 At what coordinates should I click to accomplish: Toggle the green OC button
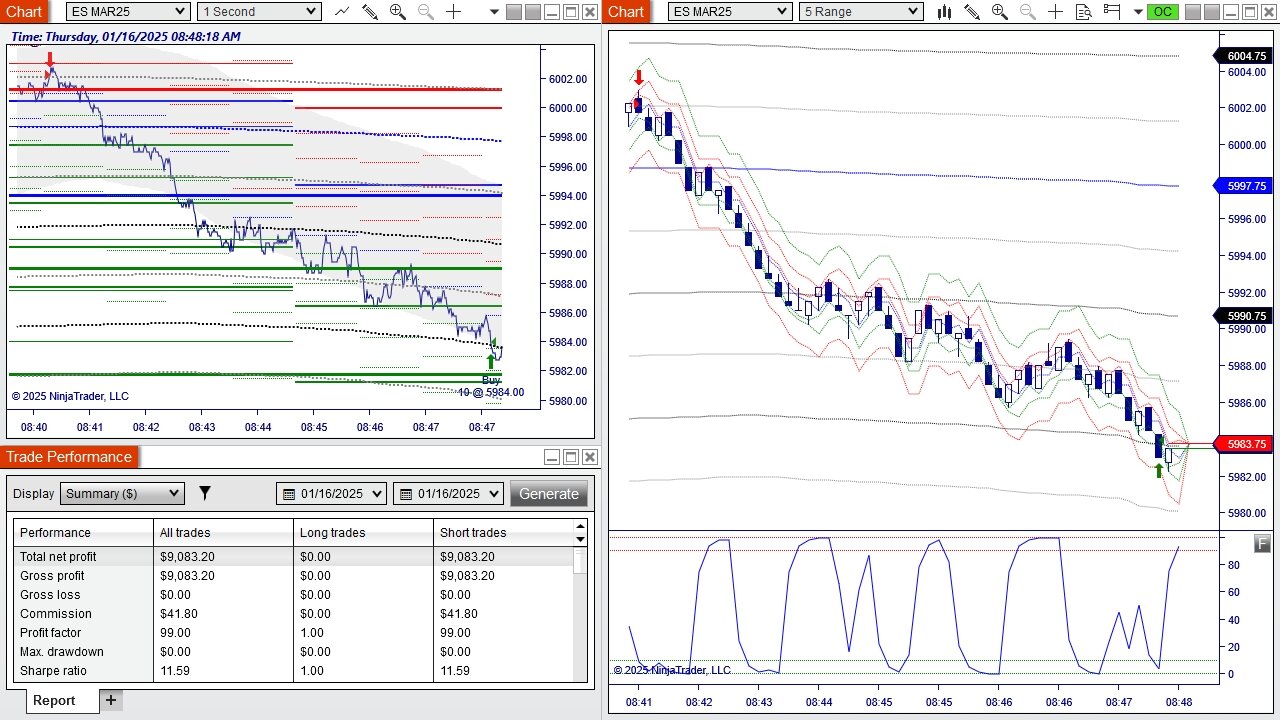pyautogui.click(x=1162, y=12)
